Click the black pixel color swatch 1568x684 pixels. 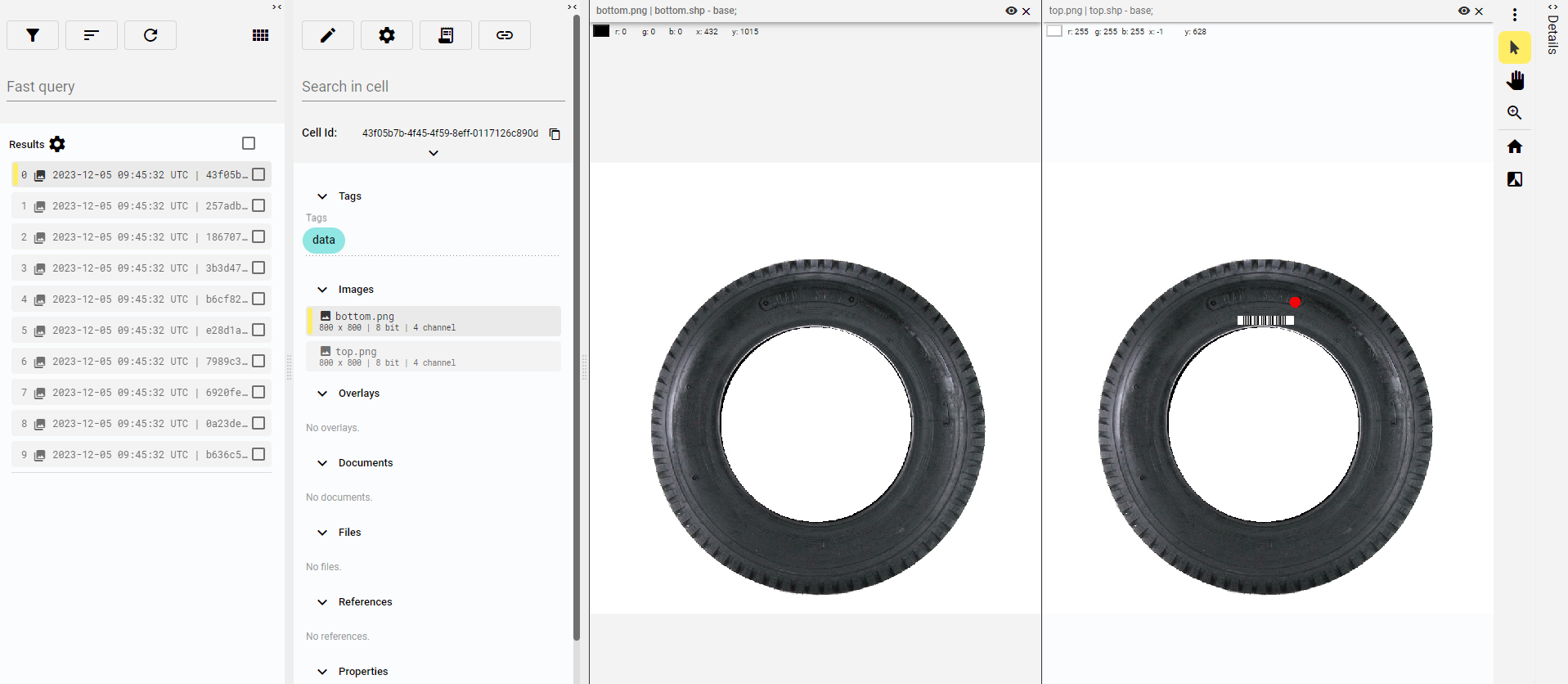pos(601,31)
